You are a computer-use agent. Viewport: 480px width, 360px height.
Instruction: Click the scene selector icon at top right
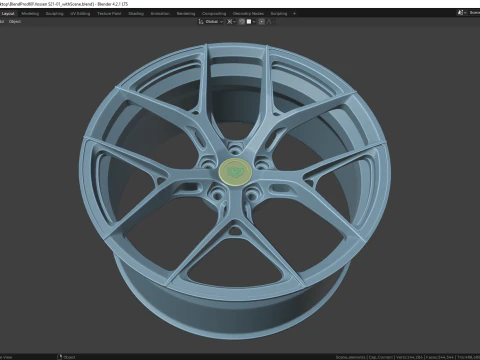tap(461, 13)
